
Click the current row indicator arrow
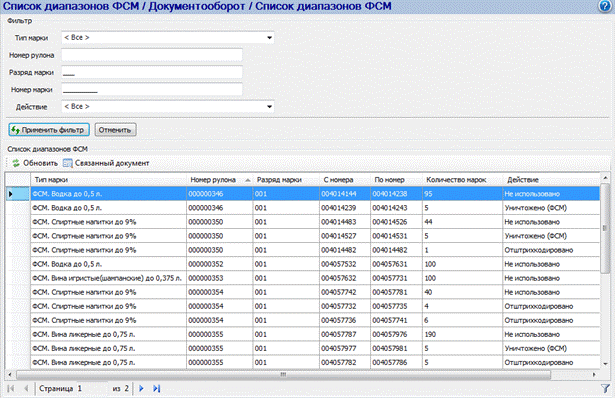[x=11, y=194]
